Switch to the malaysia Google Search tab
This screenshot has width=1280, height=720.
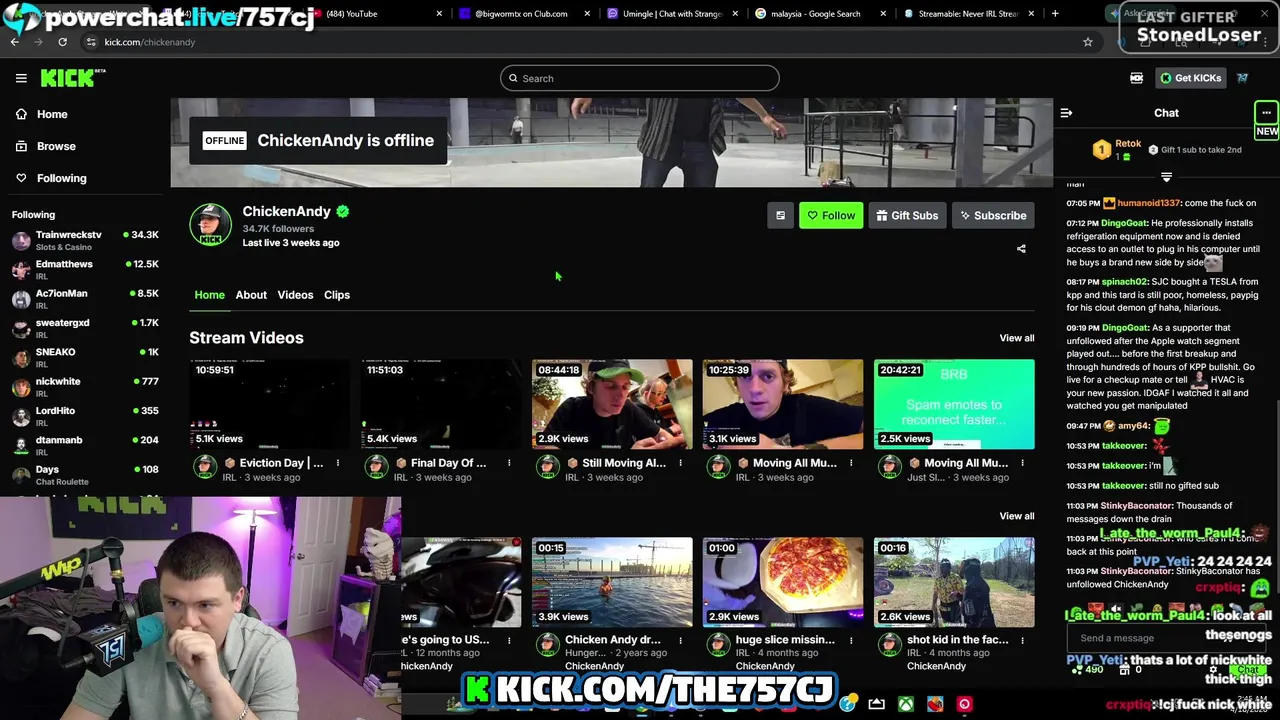820,14
